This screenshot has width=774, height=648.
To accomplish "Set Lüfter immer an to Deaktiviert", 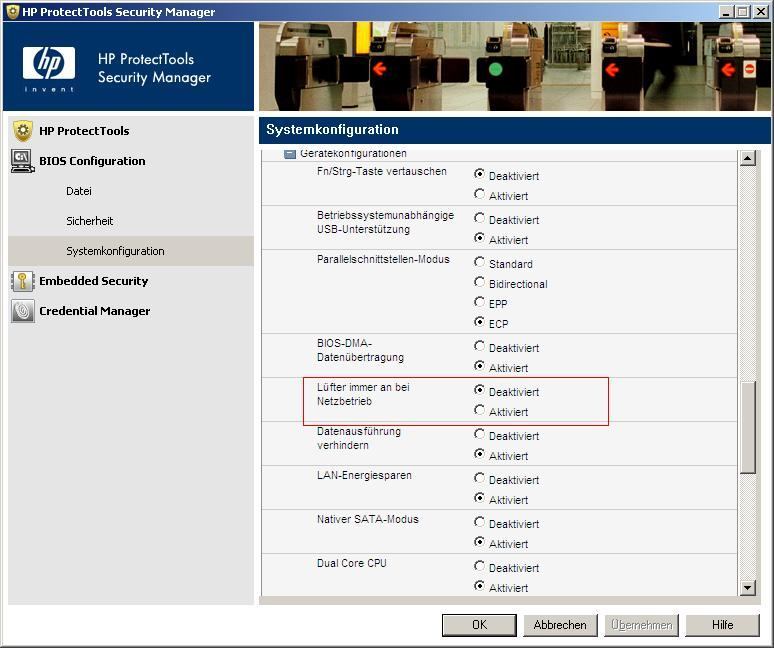I will click(479, 390).
